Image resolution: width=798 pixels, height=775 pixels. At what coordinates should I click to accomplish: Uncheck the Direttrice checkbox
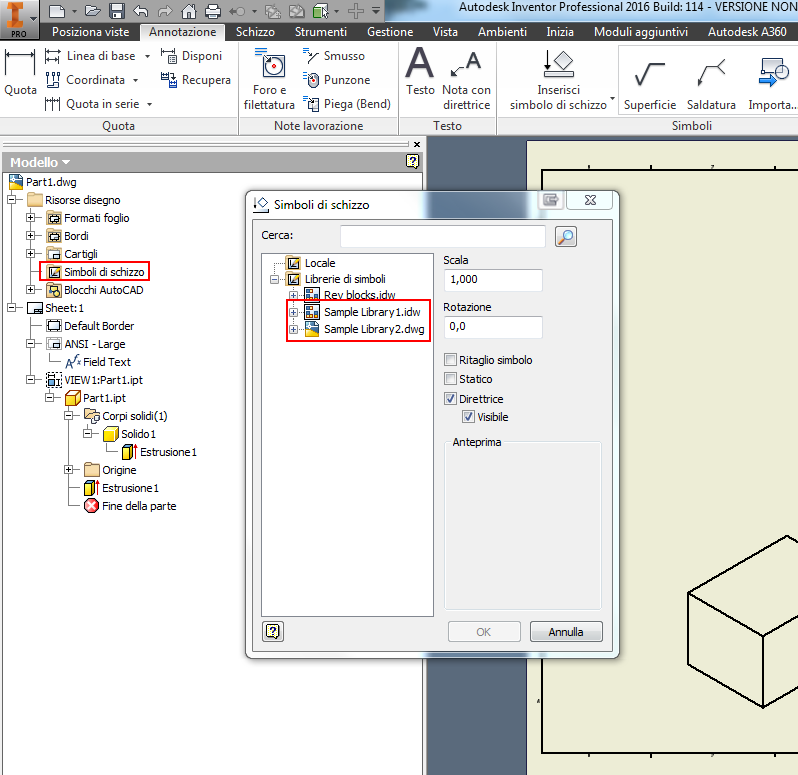pyautogui.click(x=450, y=398)
